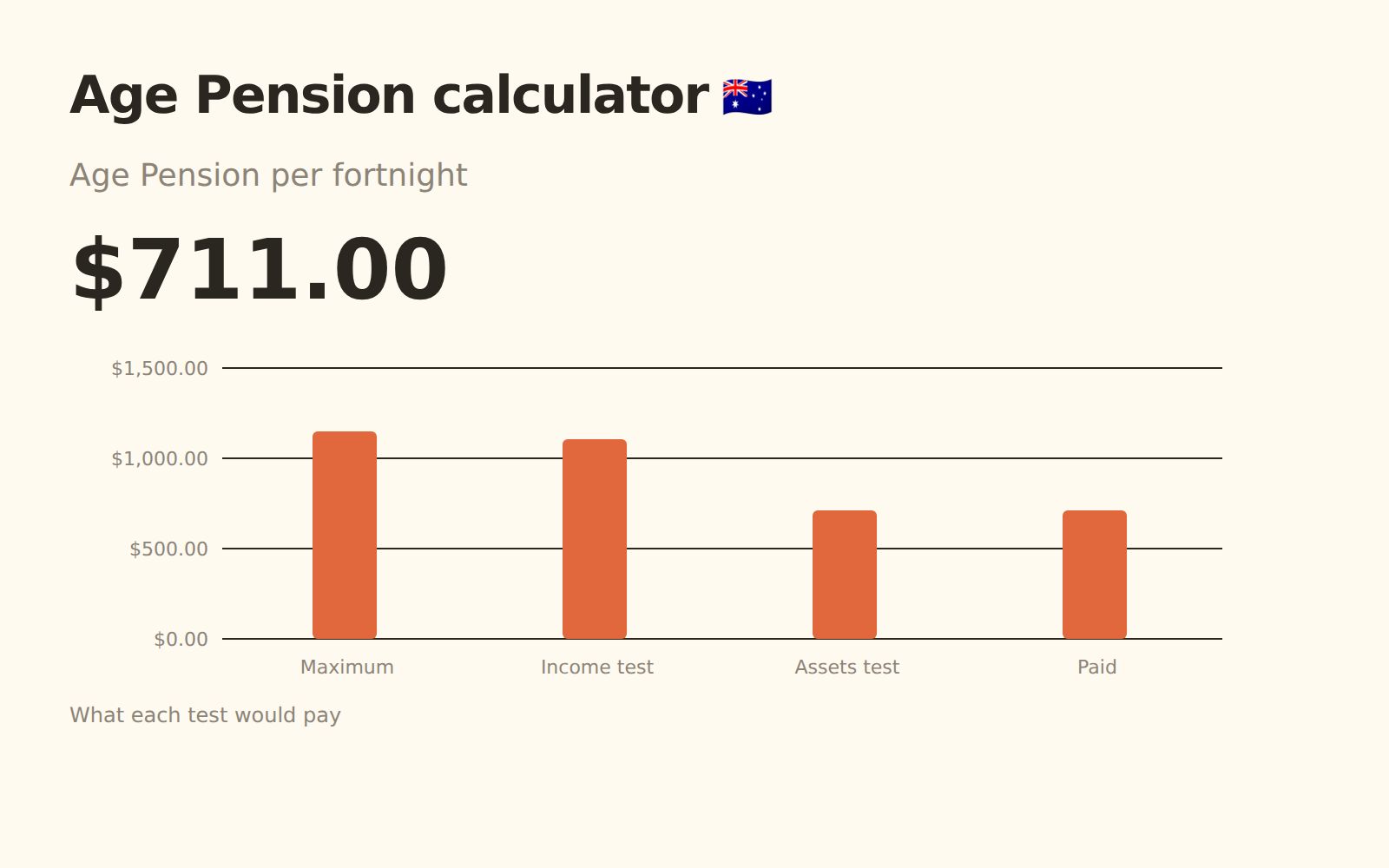The height and width of the screenshot is (868, 1389).
Task: Click the Australian flag icon
Action: point(747,96)
